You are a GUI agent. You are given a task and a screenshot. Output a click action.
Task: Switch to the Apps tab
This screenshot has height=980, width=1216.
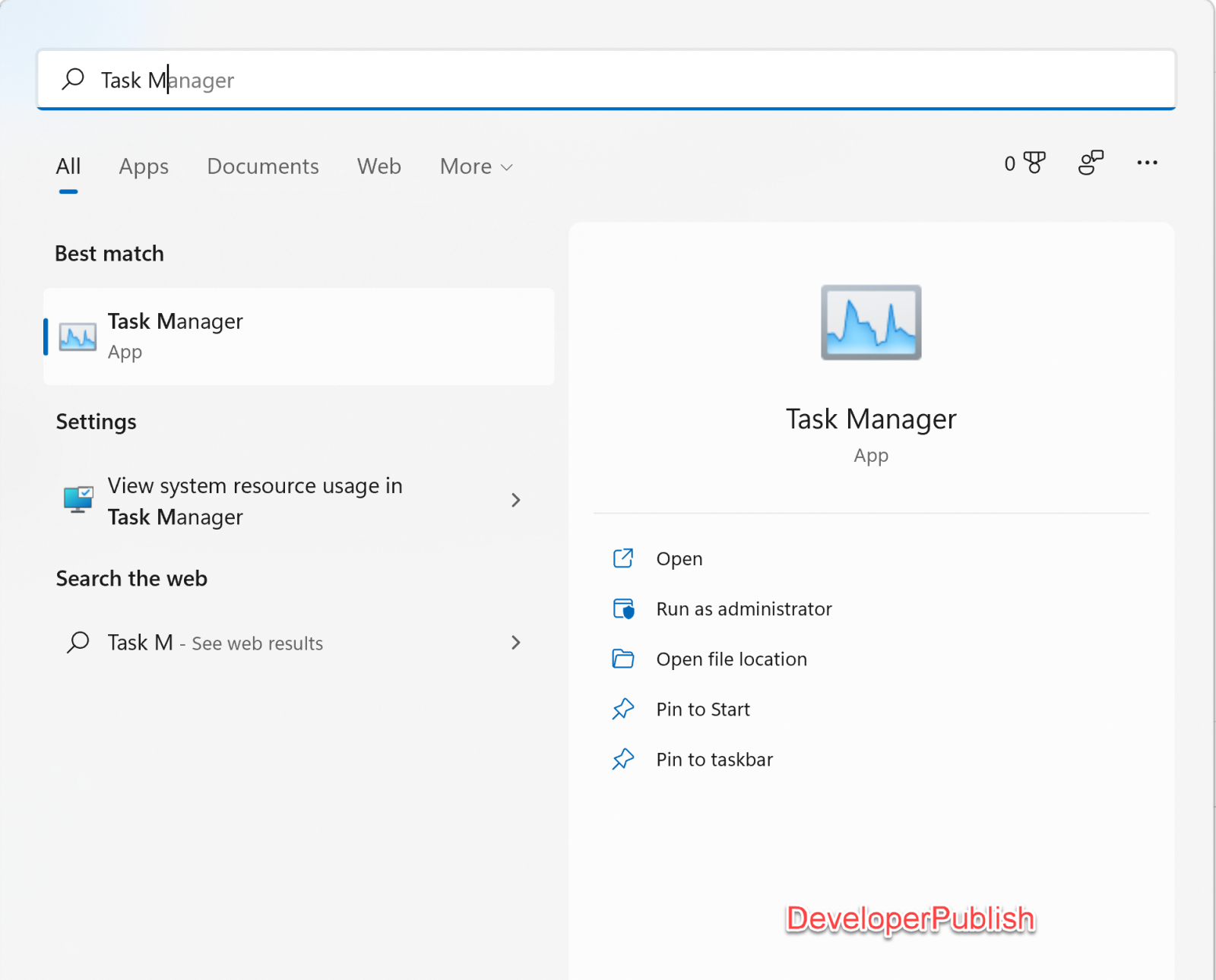pos(143,166)
